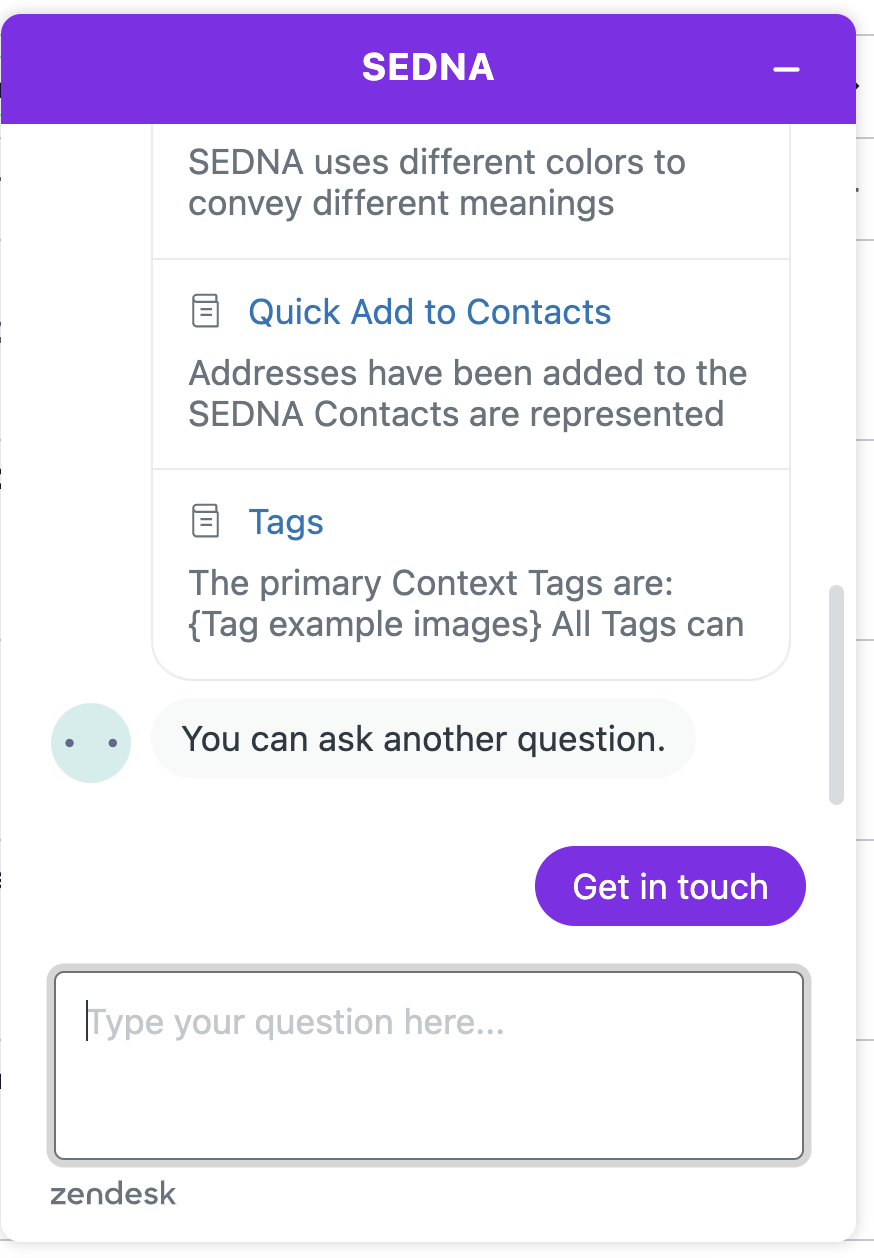Select the You can ask another question bubble

click(x=423, y=738)
